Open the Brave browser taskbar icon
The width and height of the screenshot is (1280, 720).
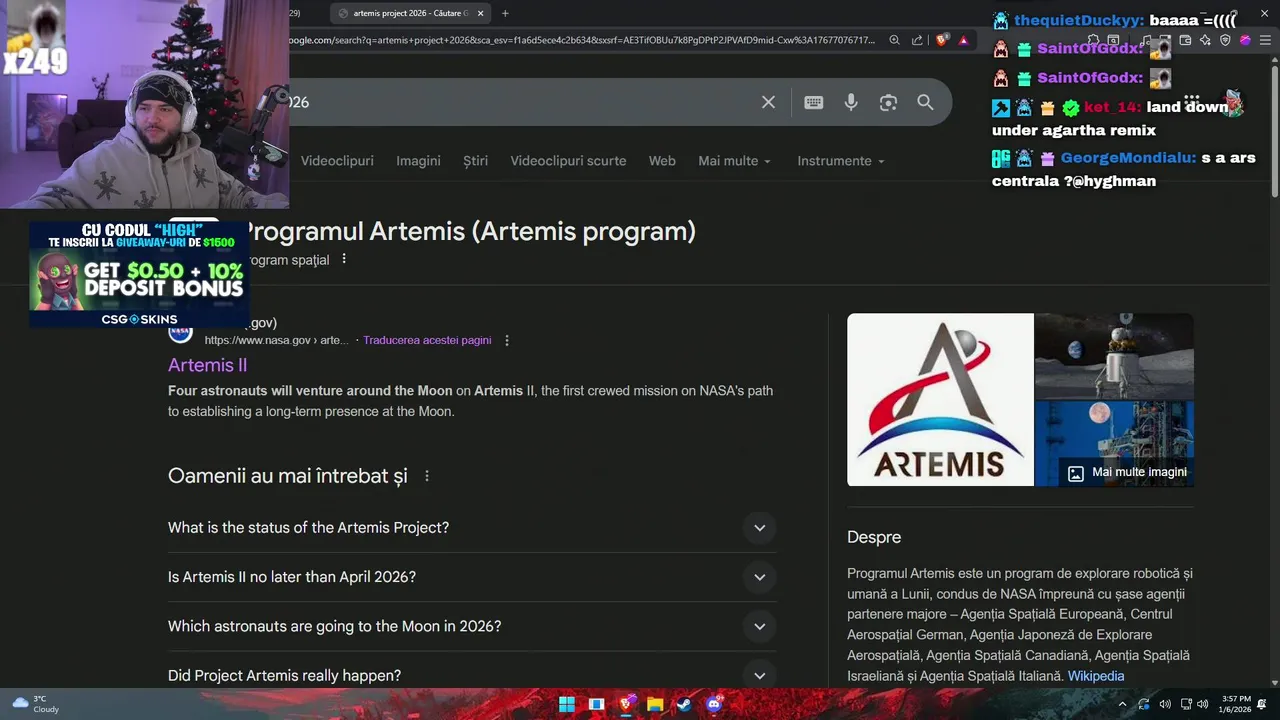click(x=626, y=704)
